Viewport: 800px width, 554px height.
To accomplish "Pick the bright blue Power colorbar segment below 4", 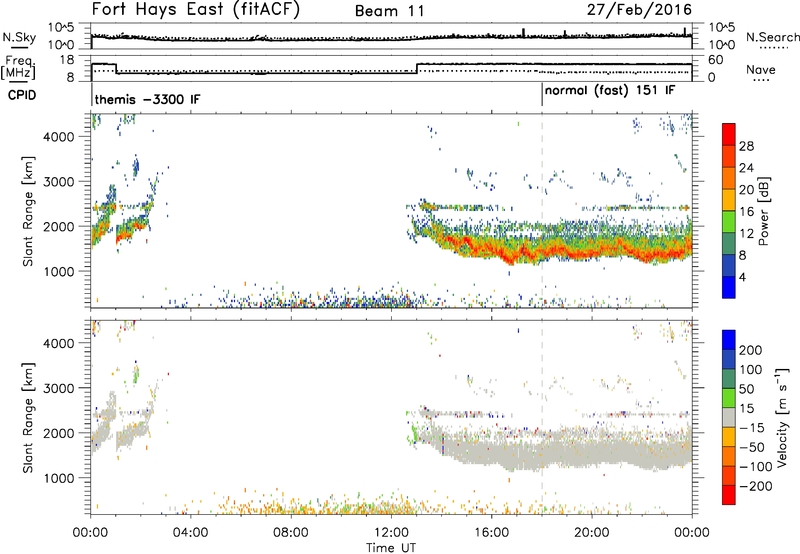I will [729, 287].
